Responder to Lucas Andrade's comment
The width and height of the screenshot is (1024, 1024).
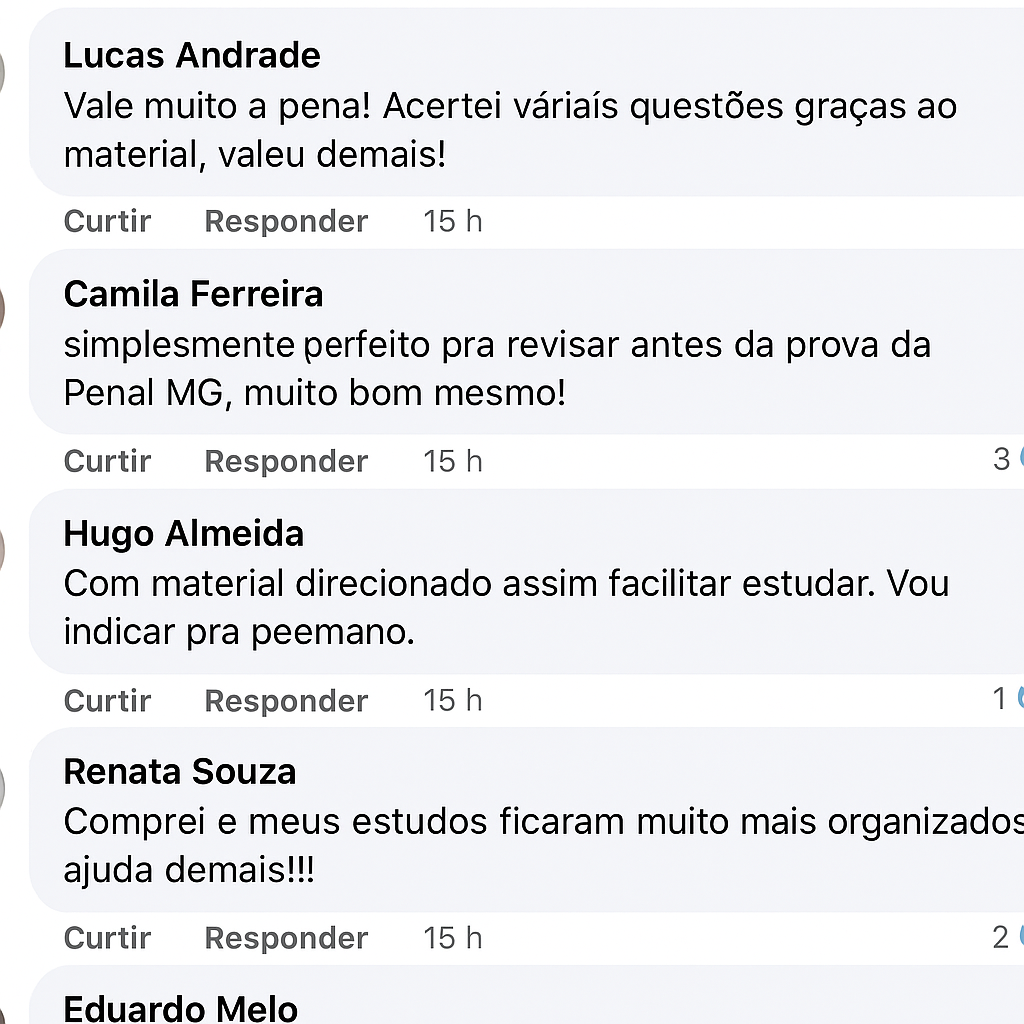[286, 221]
